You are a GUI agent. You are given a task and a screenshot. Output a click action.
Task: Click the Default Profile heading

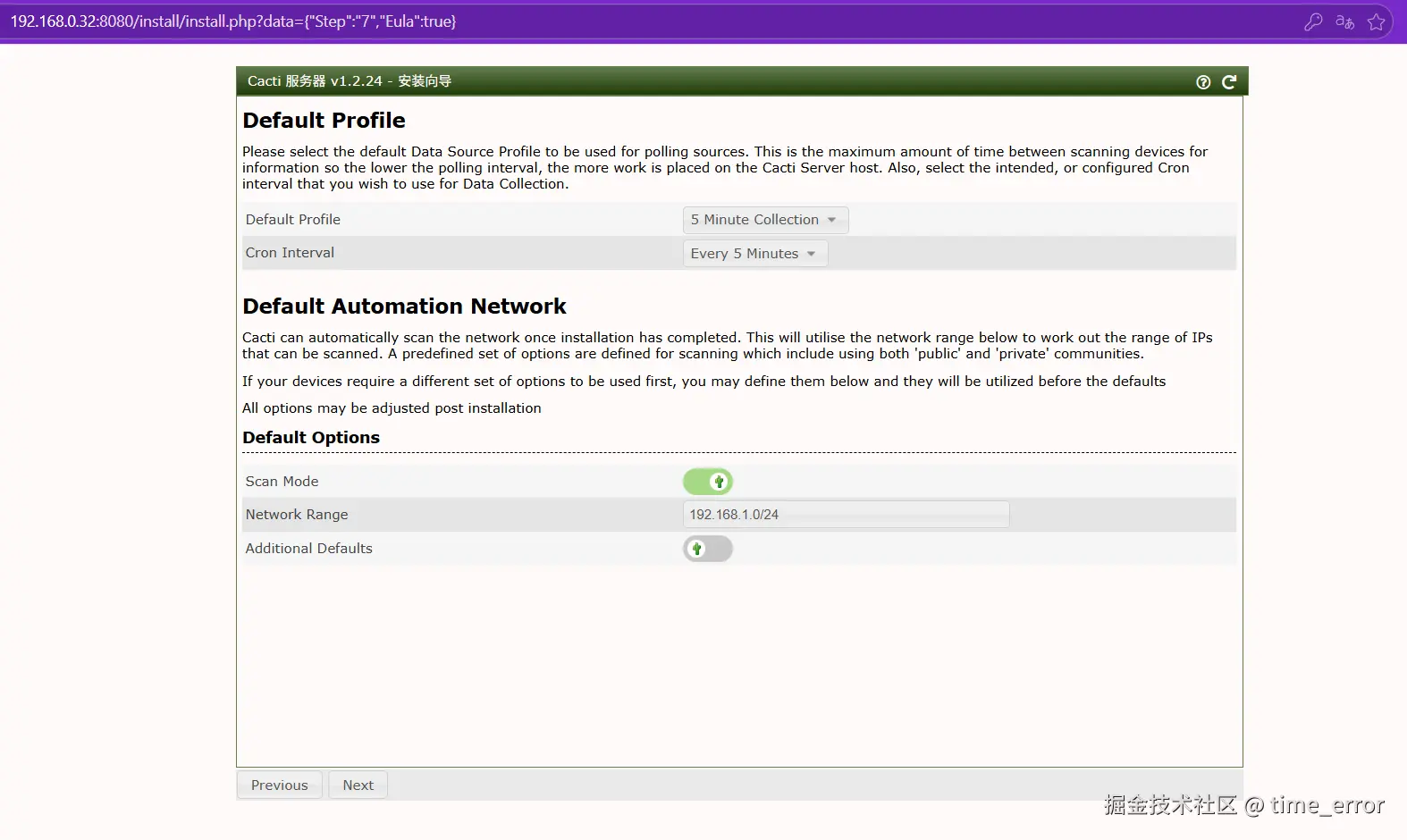[x=324, y=121]
